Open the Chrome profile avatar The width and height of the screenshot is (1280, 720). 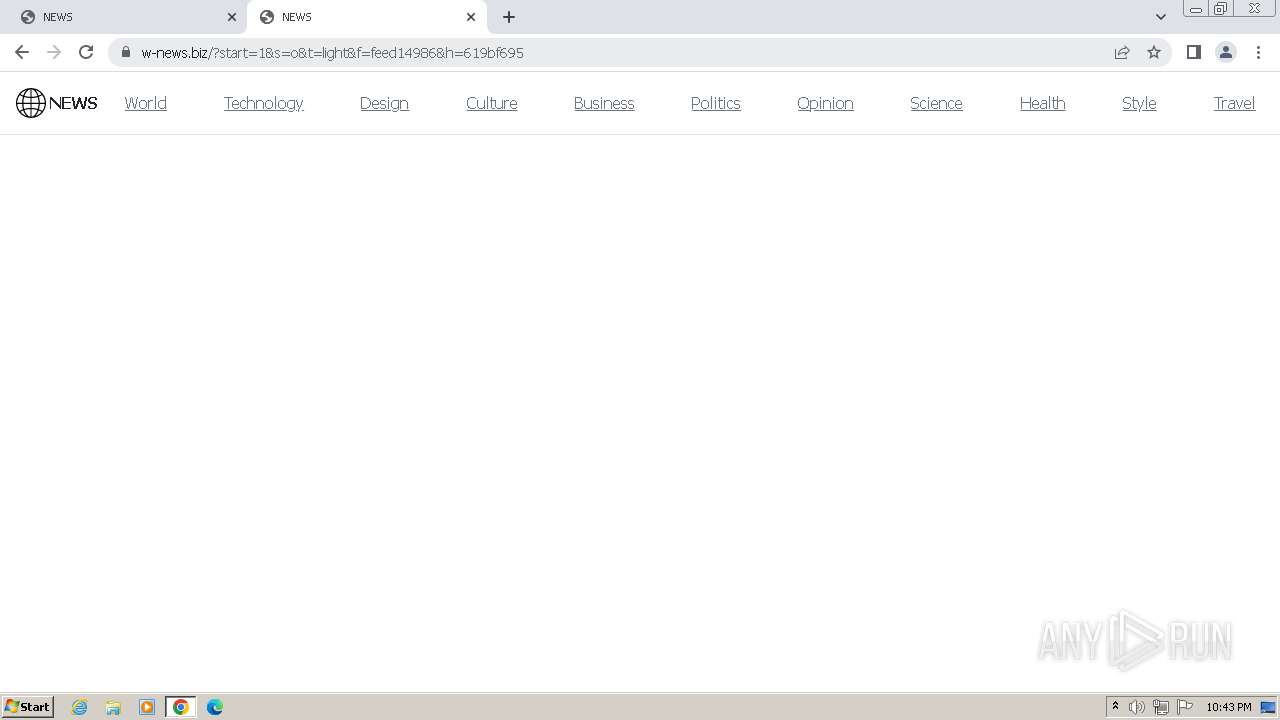coord(1226,52)
